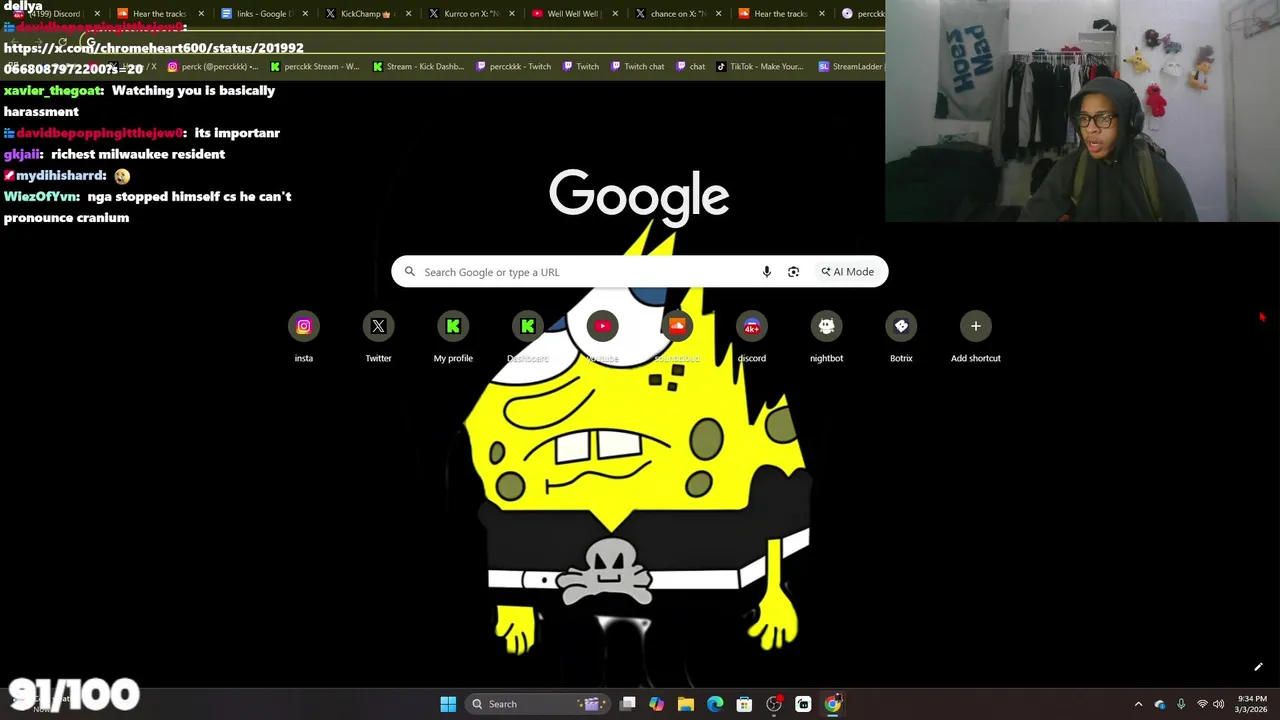This screenshot has height=720, width=1280.
Task: Open Task View on the taskbar
Action: [628, 704]
